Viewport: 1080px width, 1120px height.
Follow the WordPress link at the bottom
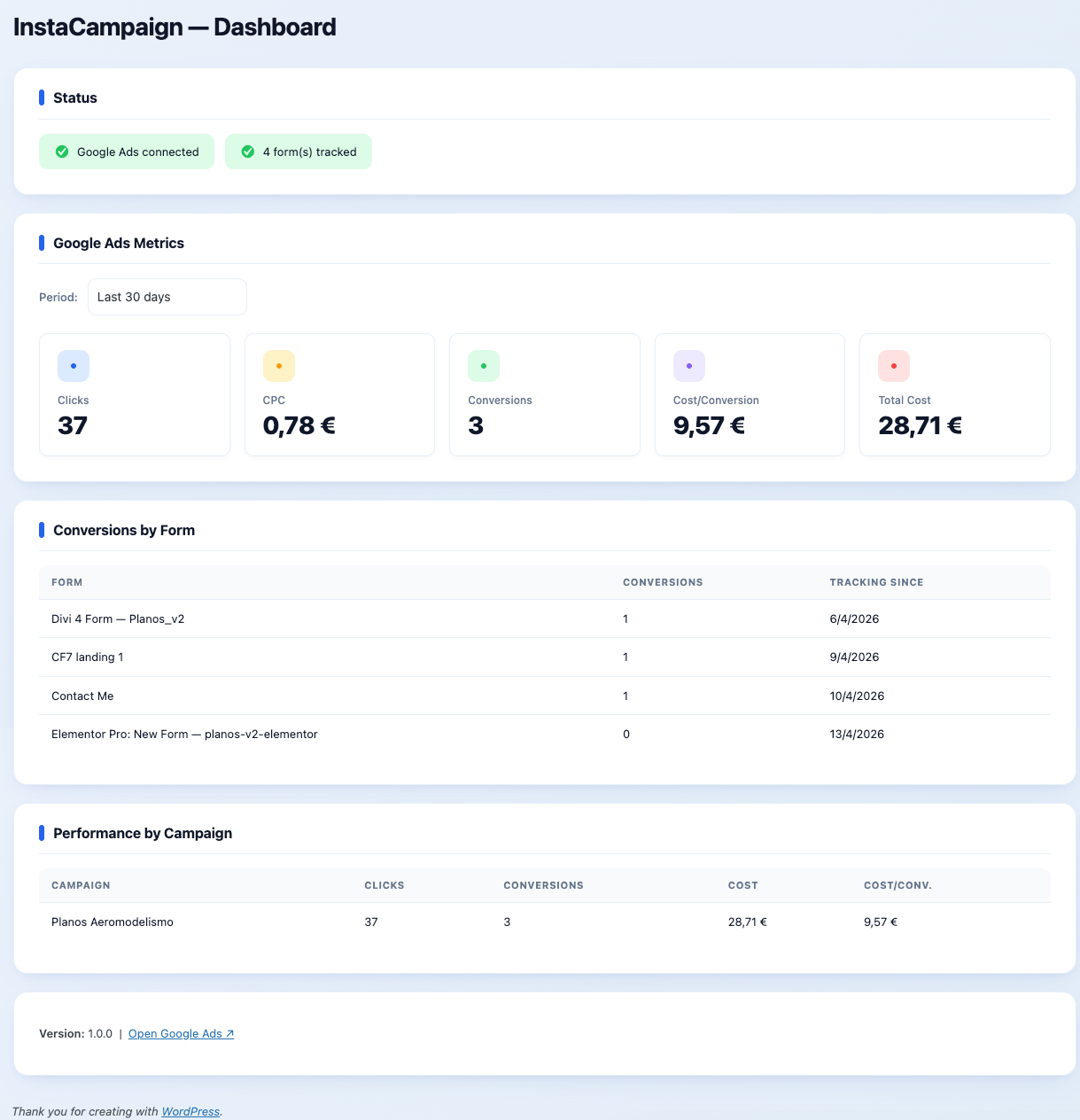point(190,1111)
